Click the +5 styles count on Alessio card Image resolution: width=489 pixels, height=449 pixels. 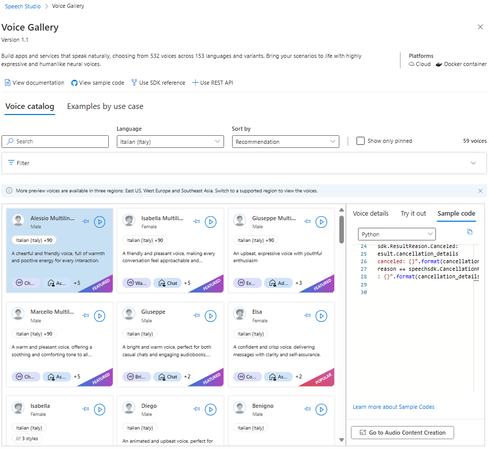point(77,283)
